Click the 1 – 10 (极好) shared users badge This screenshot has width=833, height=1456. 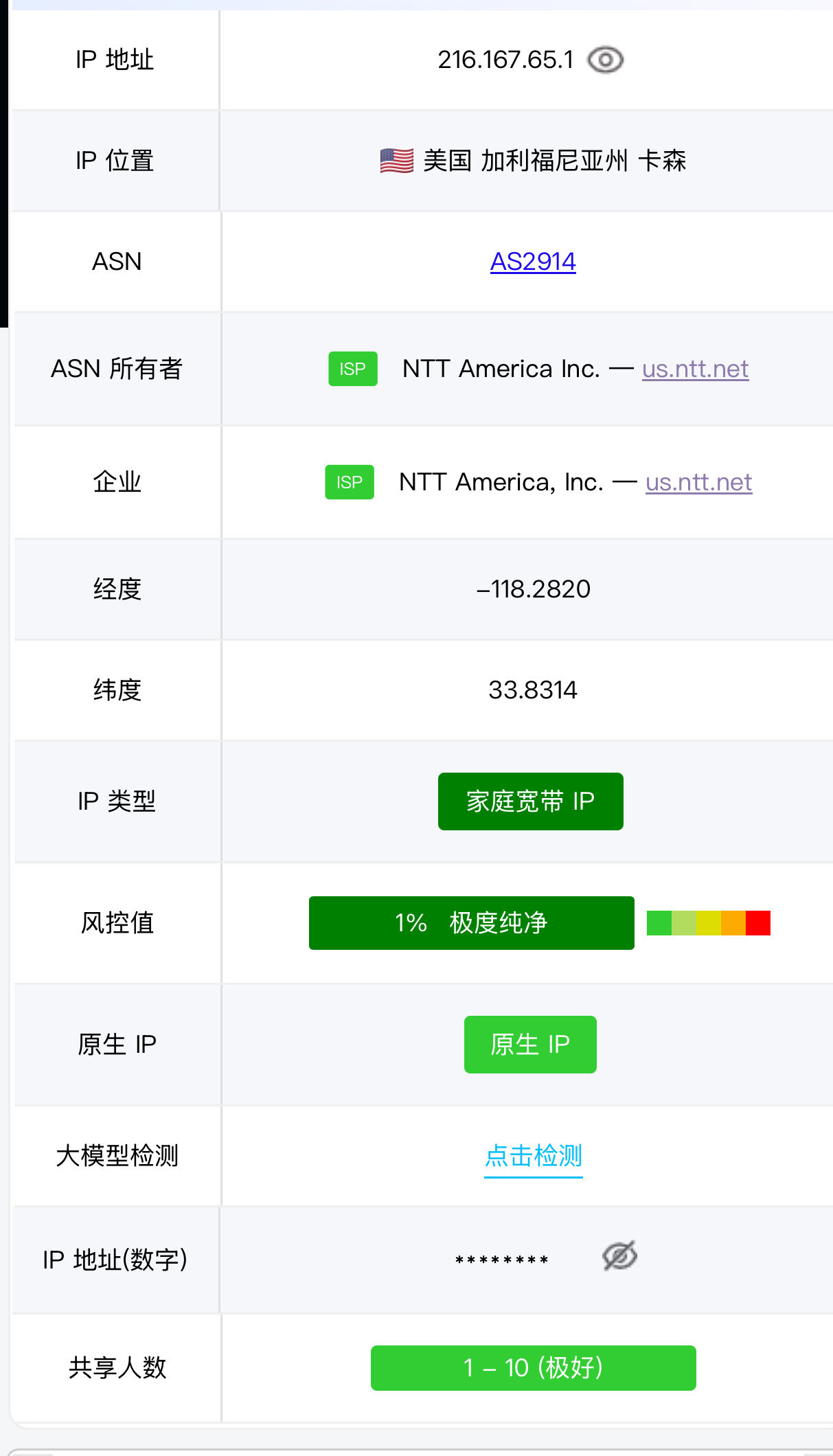click(x=534, y=1368)
